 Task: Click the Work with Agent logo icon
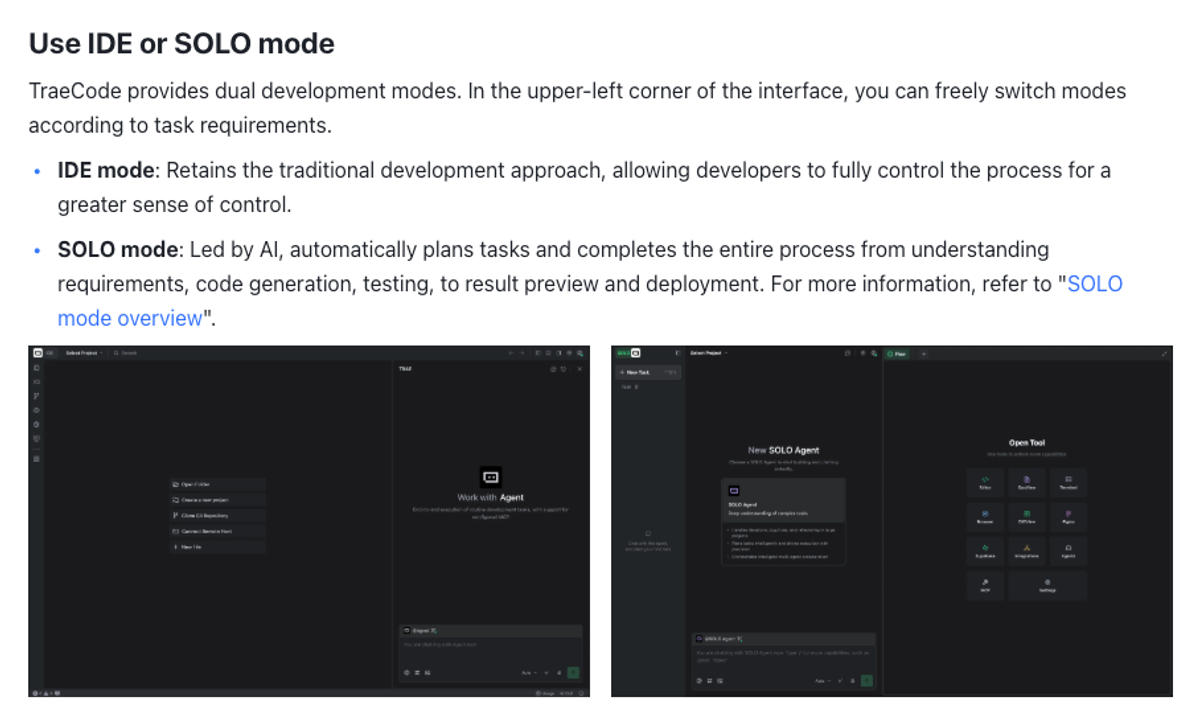pos(491,477)
